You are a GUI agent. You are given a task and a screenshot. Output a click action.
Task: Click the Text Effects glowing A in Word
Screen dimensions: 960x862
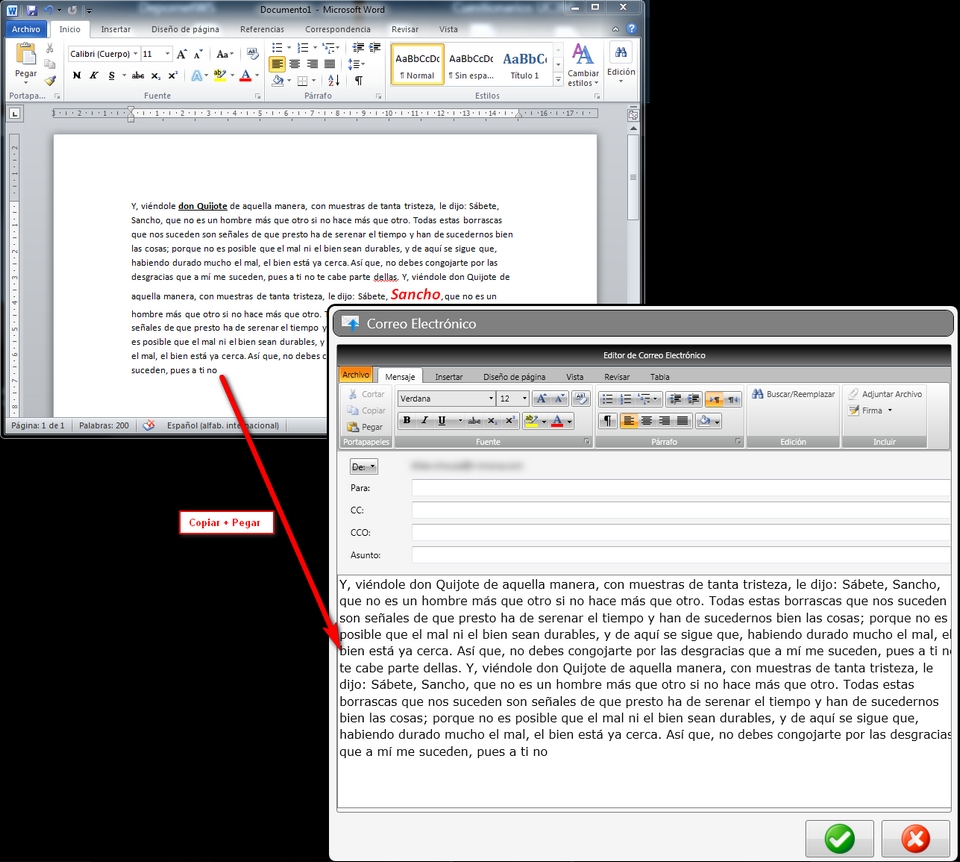197,75
